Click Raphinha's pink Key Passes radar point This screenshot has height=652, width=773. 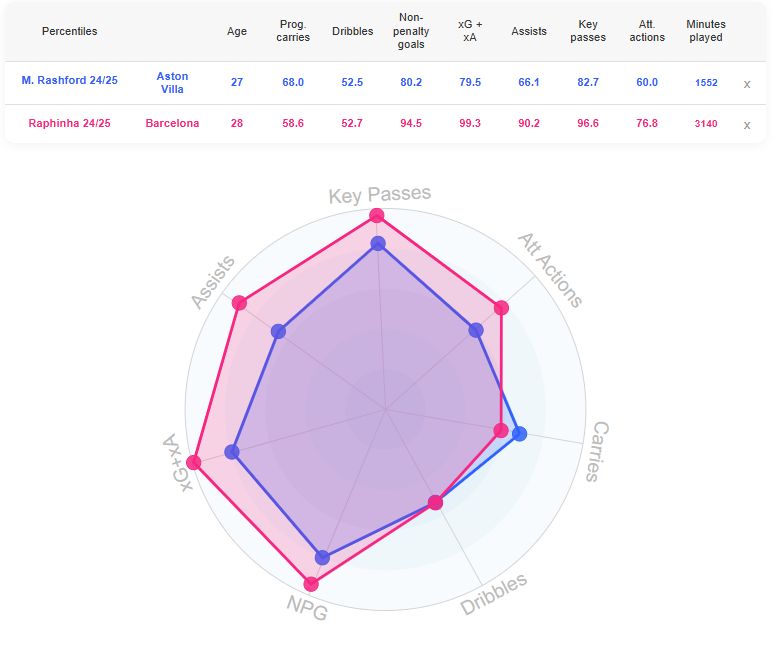click(377, 216)
